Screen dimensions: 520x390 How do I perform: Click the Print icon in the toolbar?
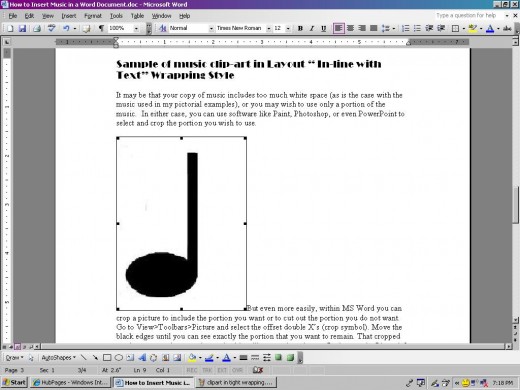pyautogui.click(x=37, y=28)
